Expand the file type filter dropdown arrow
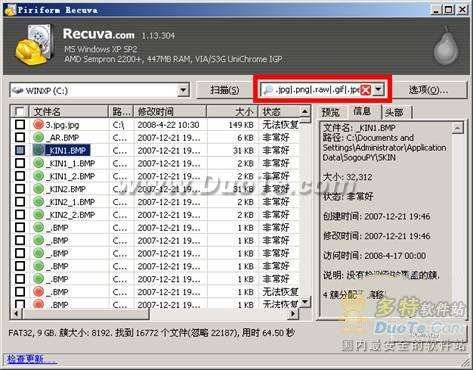Screen dimensions: 473x370 click(x=378, y=90)
